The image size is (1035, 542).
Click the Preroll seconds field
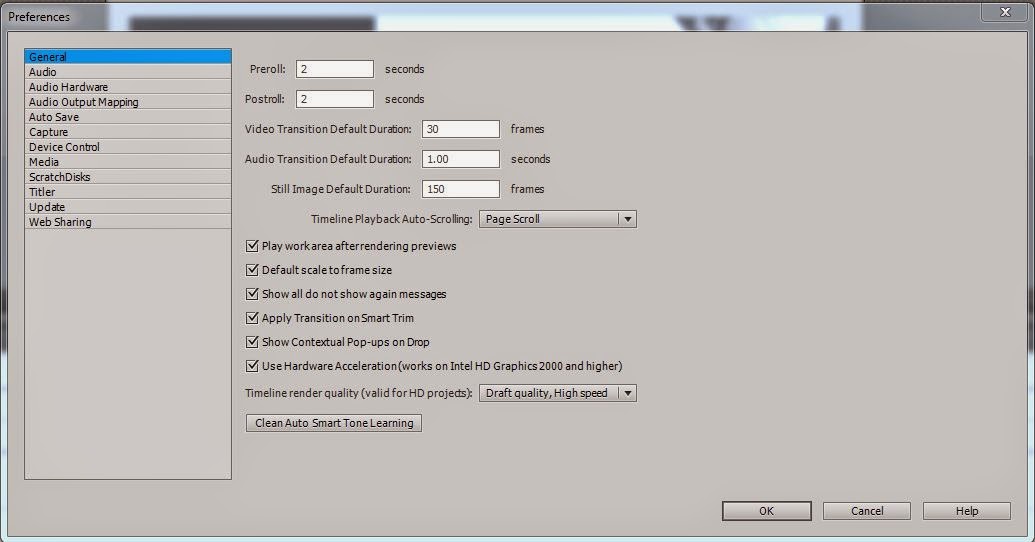point(335,69)
